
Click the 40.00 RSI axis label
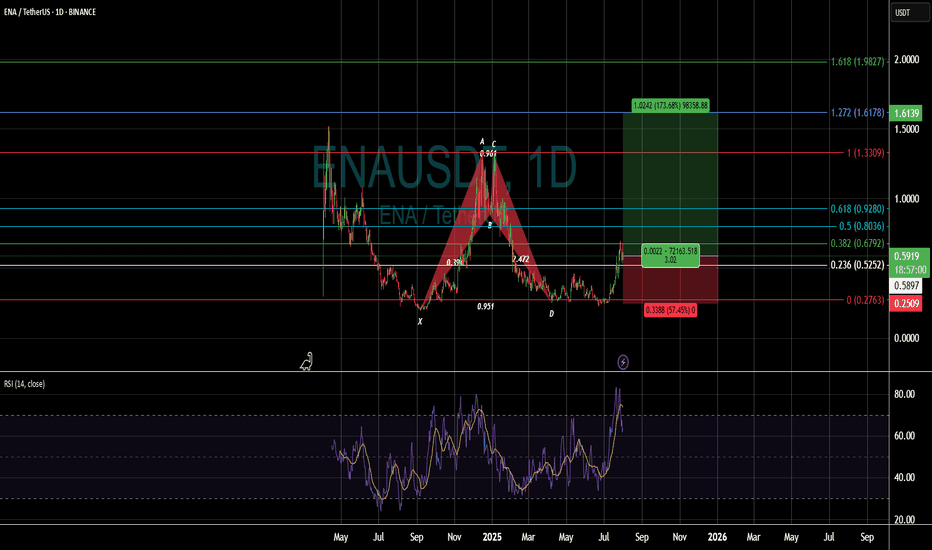(904, 477)
